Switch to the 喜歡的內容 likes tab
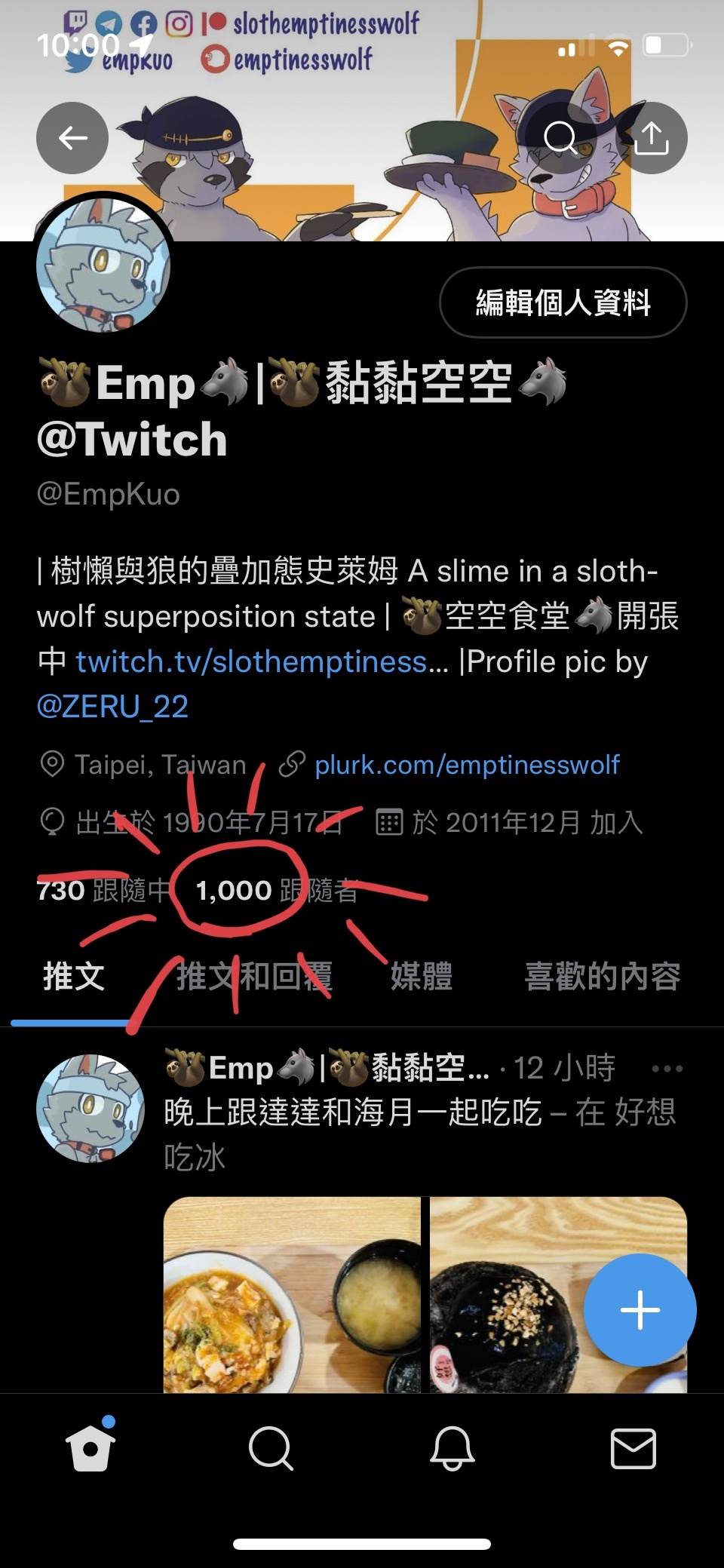The image size is (724, 1568). pos(603,976)
